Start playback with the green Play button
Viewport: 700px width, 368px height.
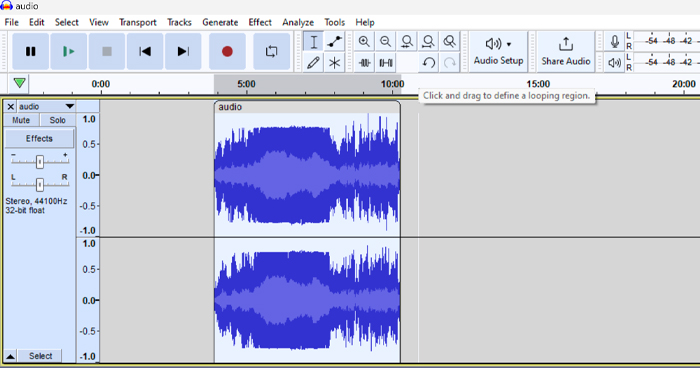tap(68, 51)
